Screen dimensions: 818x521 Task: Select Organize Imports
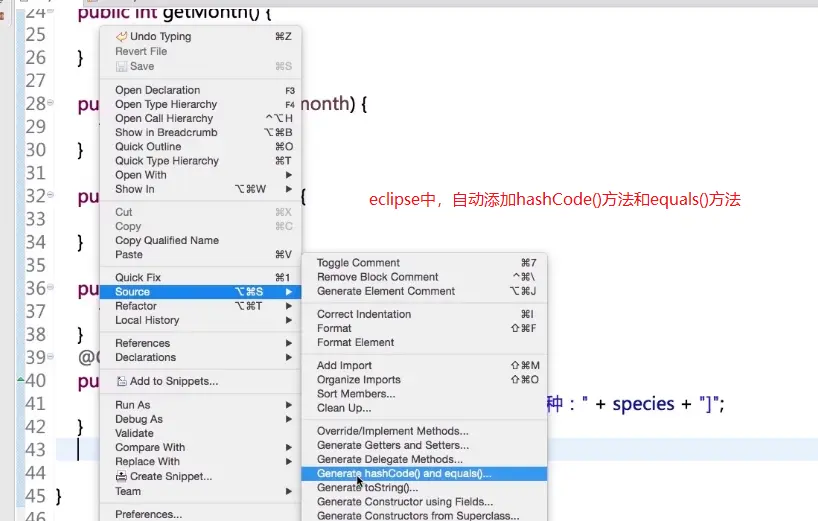click(x=424, y=380)
